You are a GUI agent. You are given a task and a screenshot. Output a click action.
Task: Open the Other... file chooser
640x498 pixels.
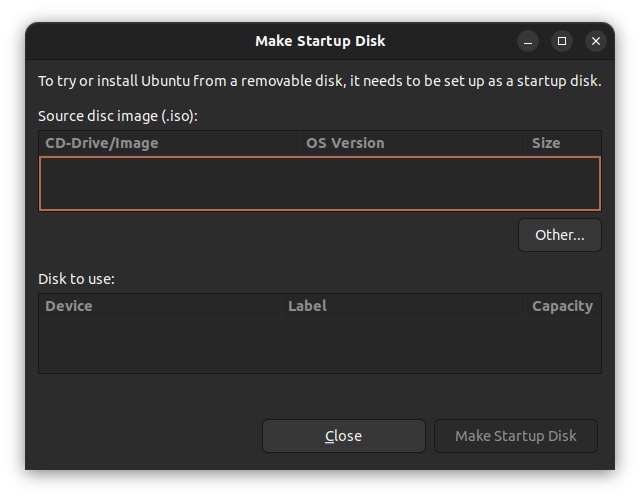[559, 235]
